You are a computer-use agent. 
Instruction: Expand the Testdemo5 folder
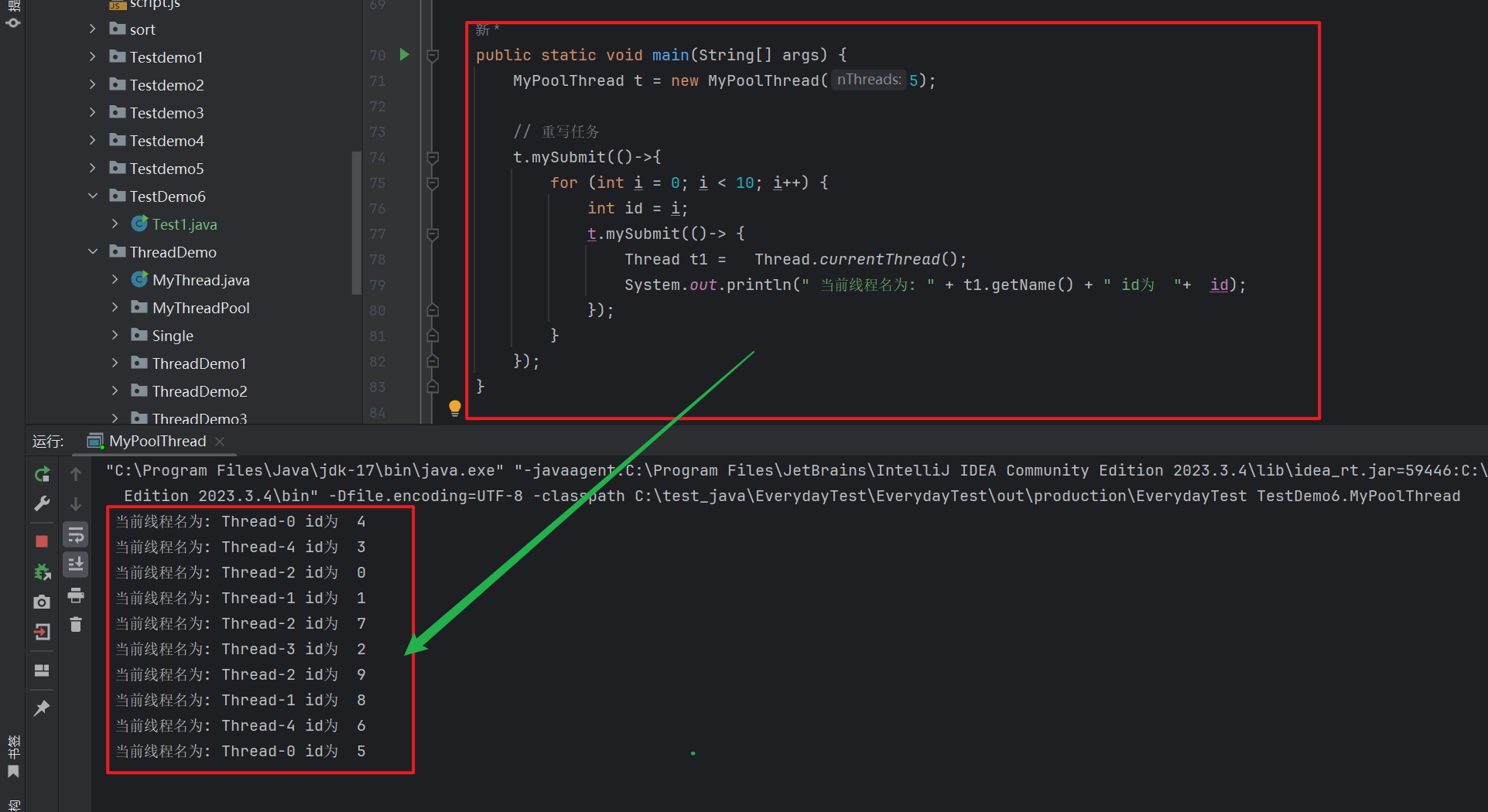93,169
